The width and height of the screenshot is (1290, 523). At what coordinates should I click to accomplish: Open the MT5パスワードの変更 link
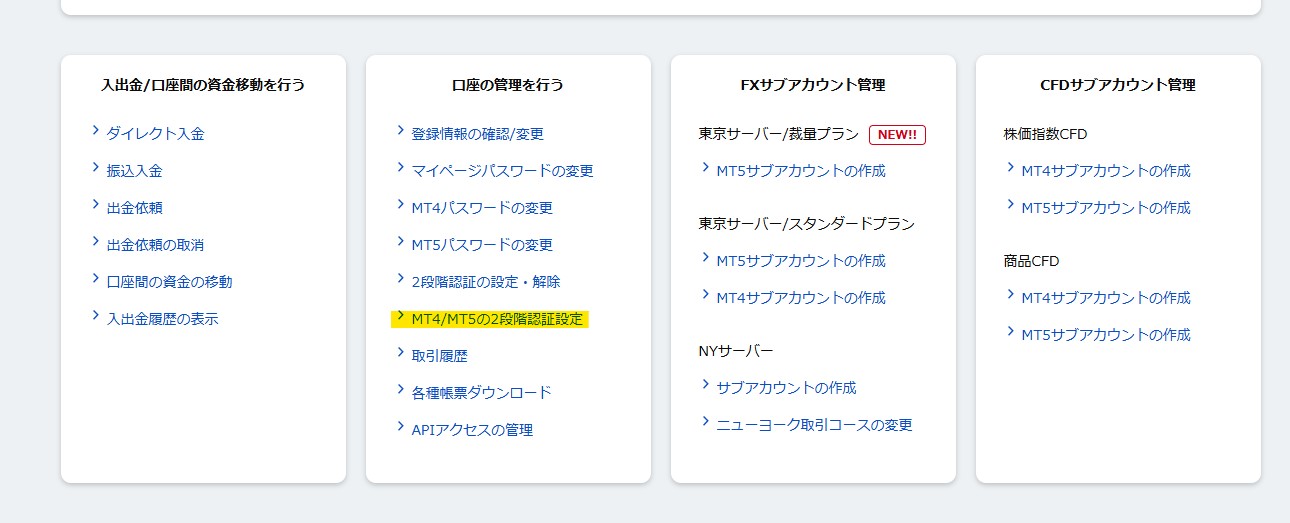(482, 245)
